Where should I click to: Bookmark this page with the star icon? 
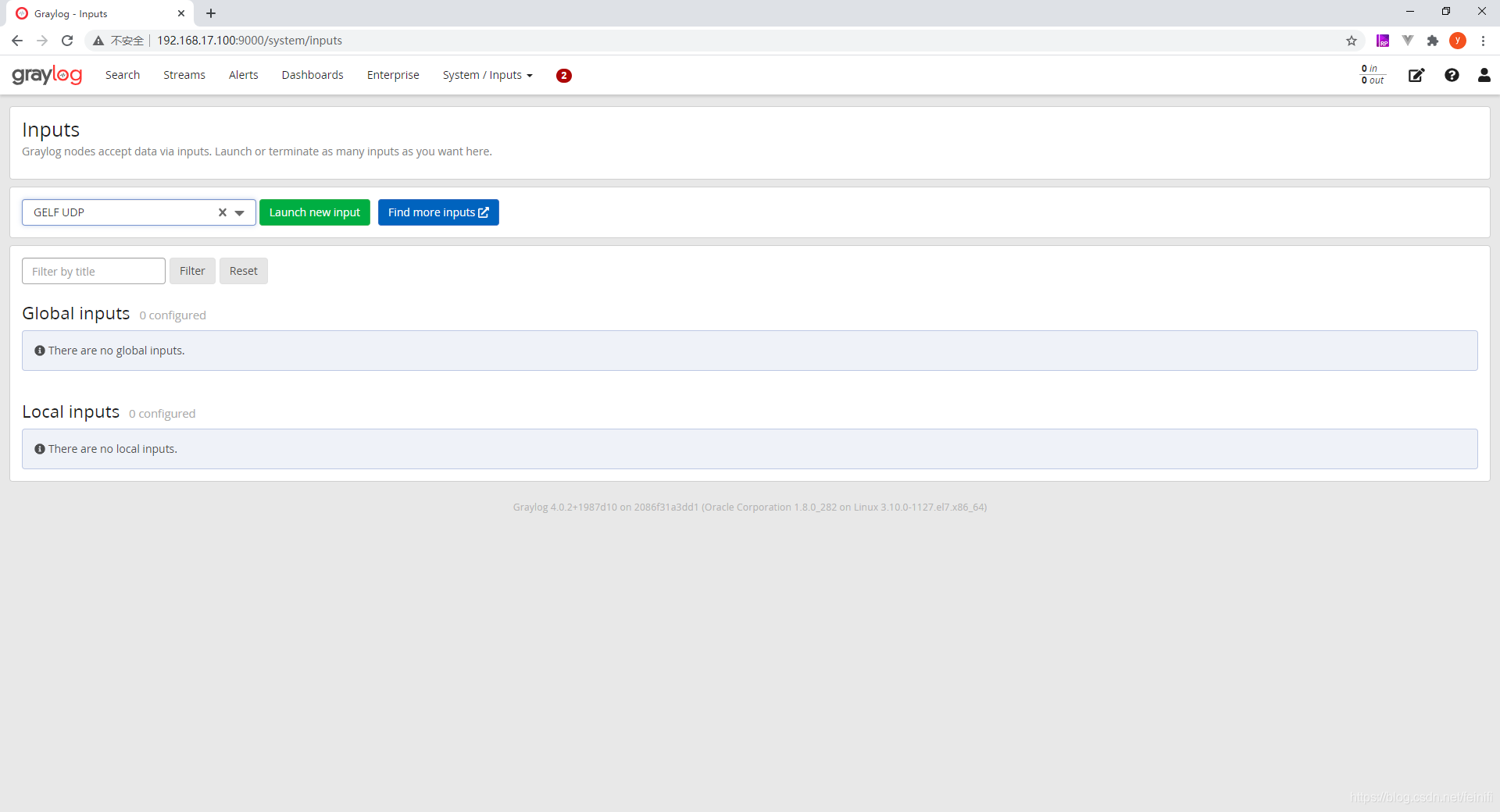tap(1352, 41)
